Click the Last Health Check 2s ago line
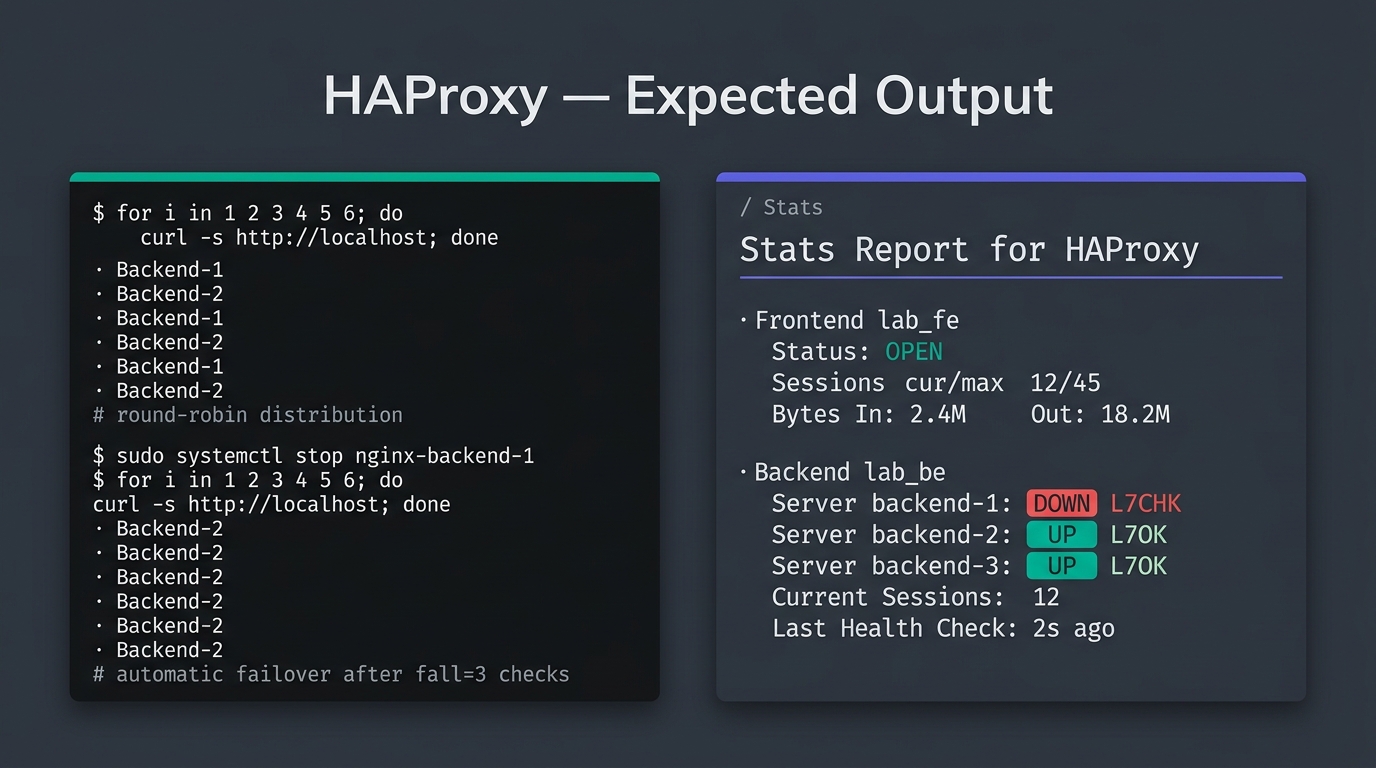 [x=943, y=628]
